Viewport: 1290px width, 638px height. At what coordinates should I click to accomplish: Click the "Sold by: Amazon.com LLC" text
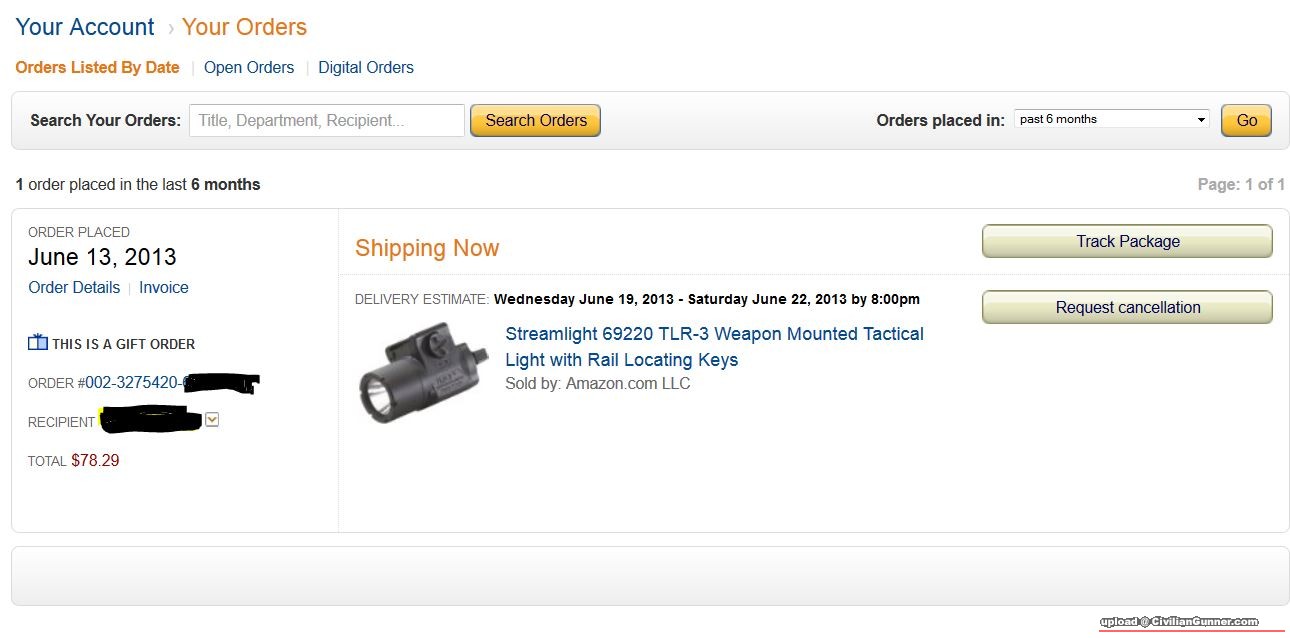click(x=597, y=383)
